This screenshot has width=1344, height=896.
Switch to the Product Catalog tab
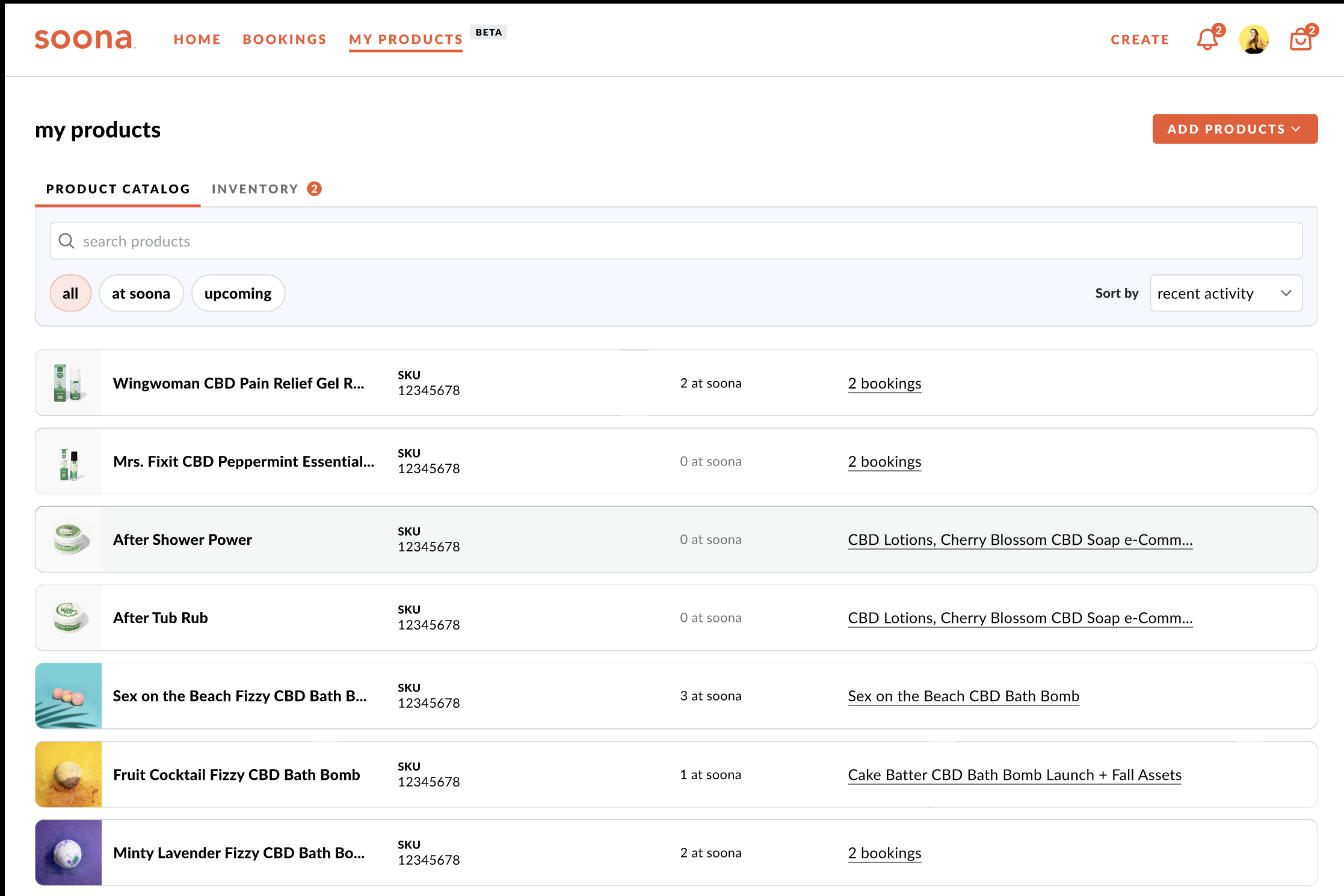[118, 189]
